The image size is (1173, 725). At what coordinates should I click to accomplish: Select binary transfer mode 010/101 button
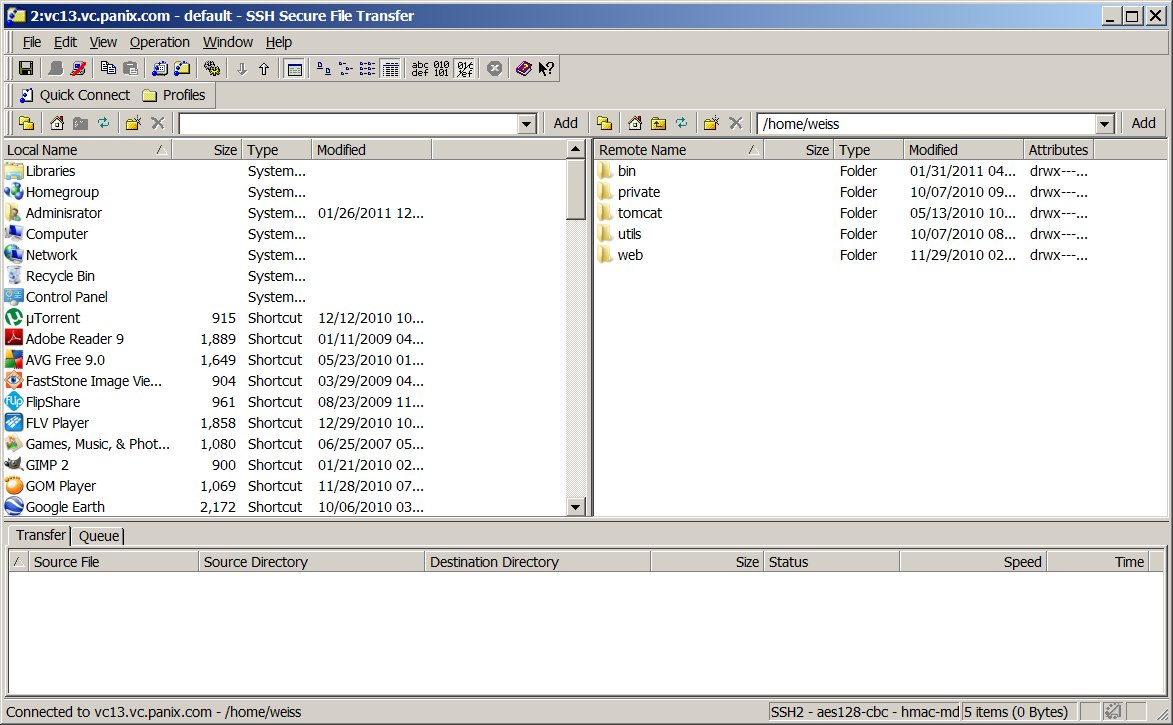(x=442, y=69)
